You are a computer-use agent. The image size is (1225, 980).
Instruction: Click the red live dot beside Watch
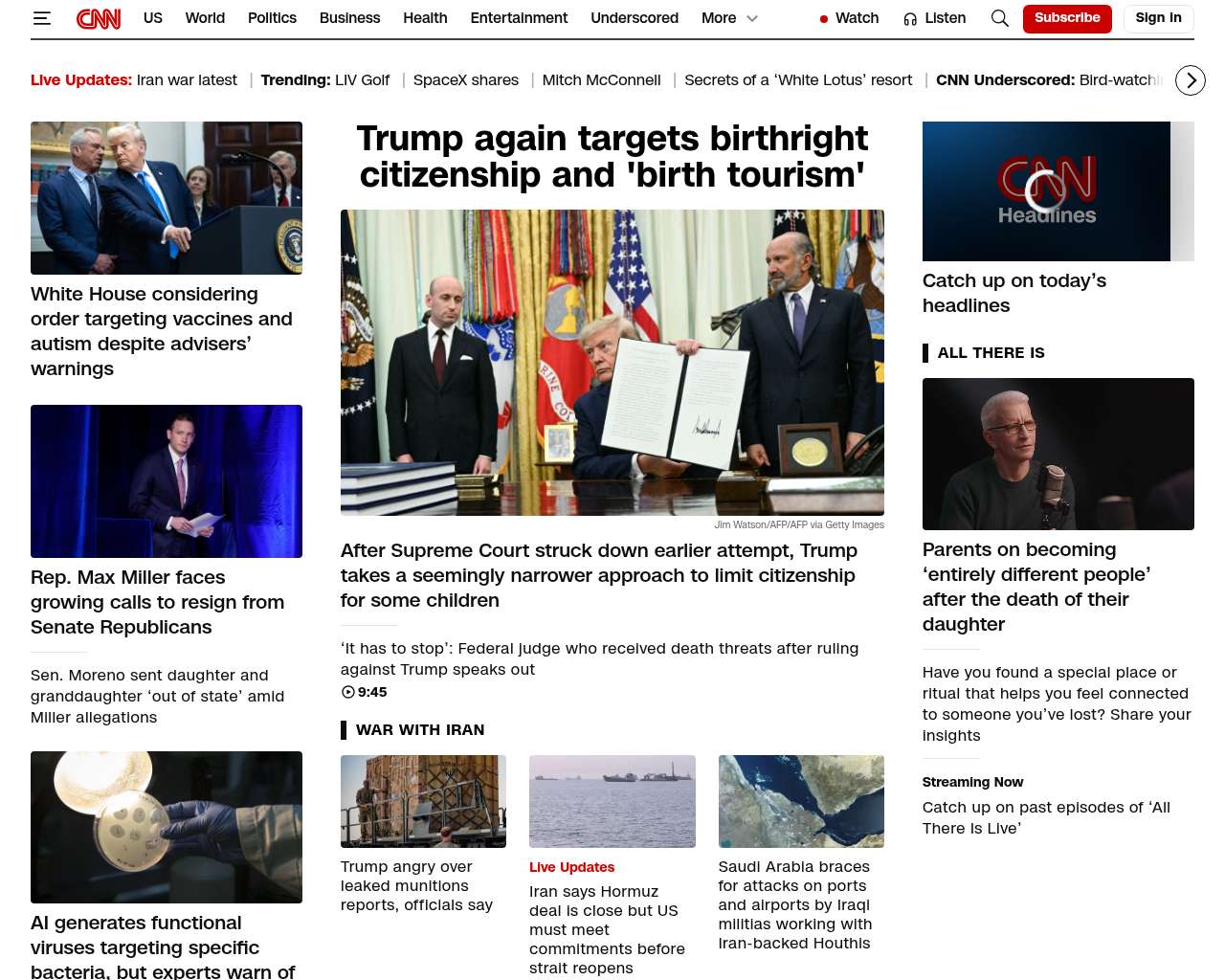[x=824, y=19]
